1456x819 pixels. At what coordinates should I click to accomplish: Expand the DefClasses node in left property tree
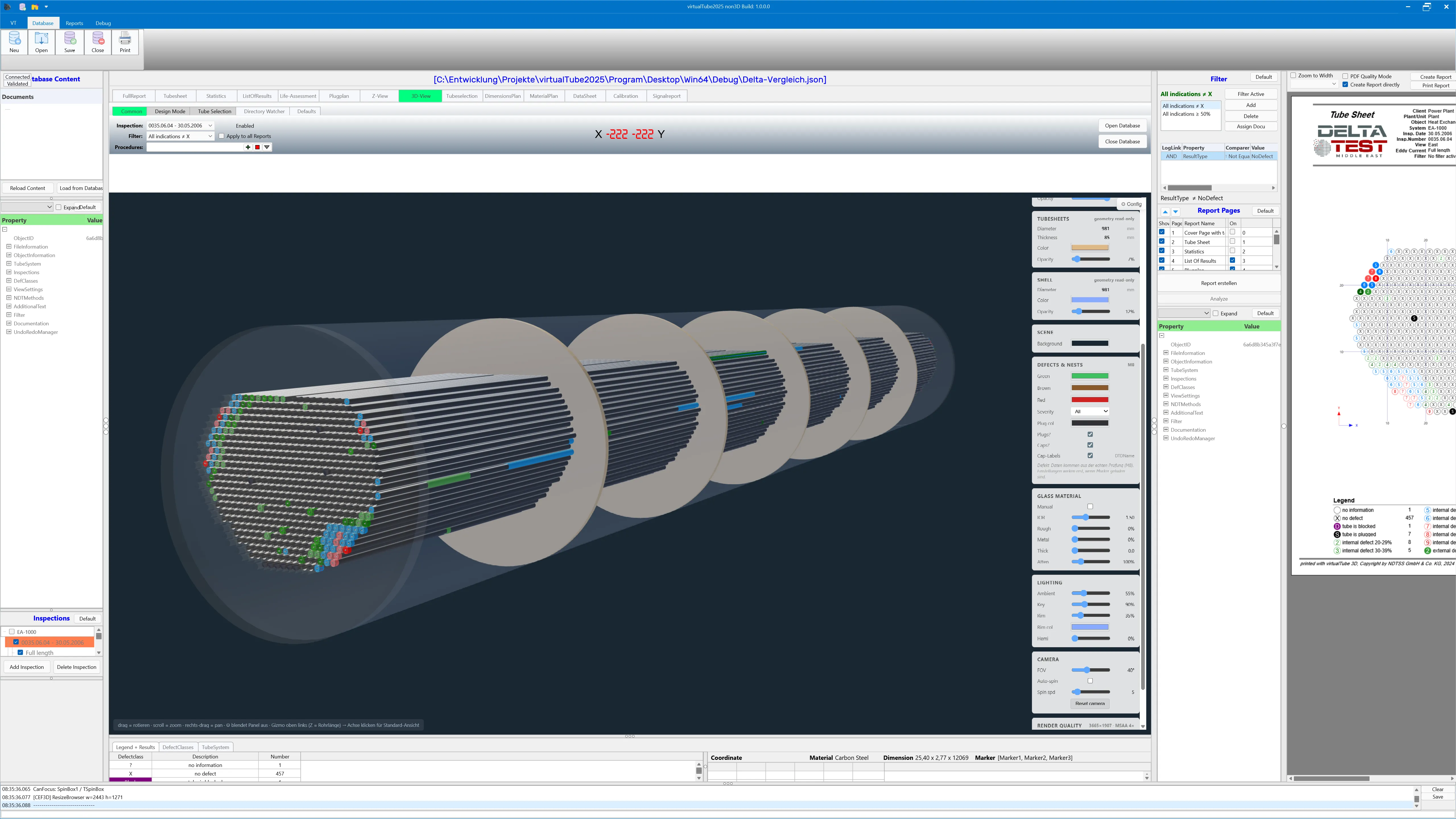[9, 280]
